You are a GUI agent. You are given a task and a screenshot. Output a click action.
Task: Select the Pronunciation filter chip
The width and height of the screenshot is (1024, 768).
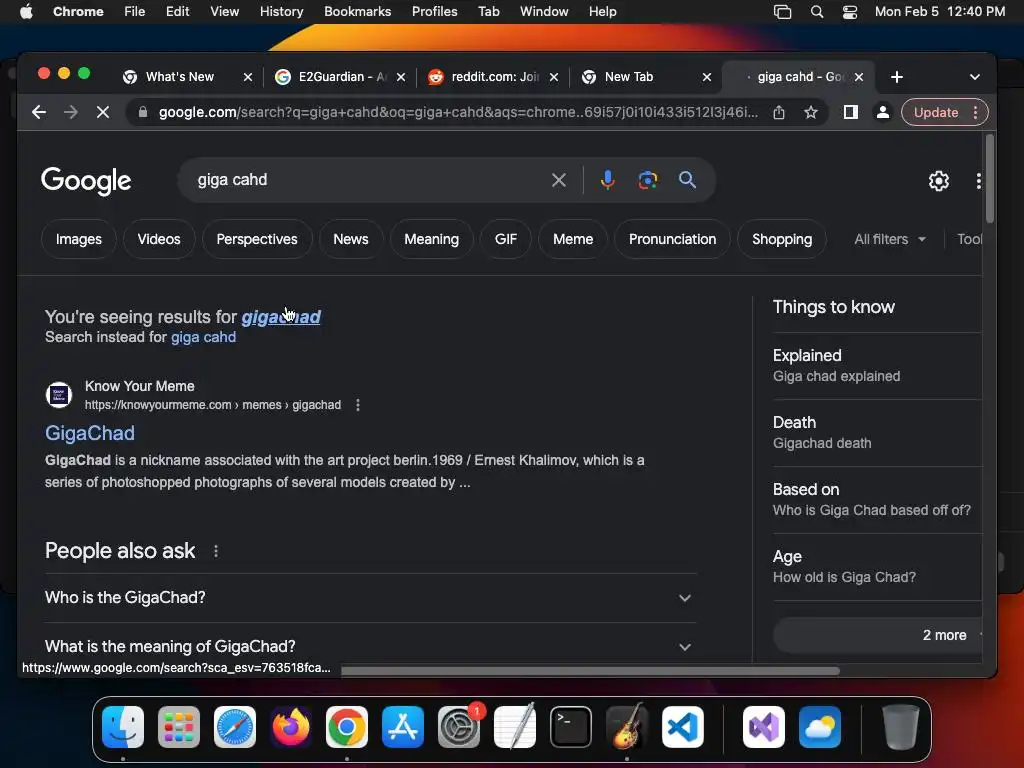point(672,240)
